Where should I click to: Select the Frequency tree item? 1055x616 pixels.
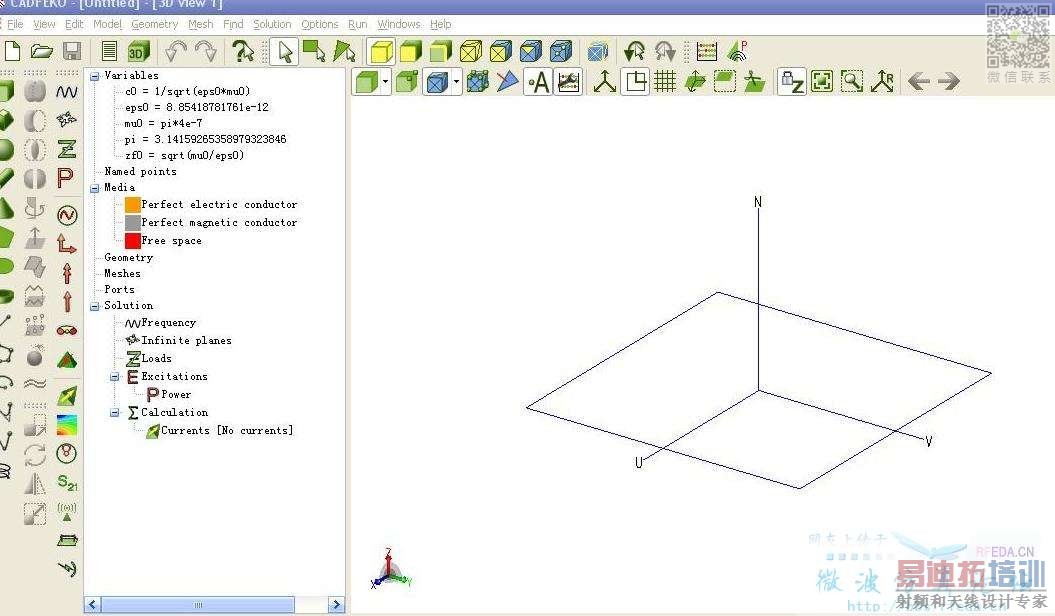168,323
